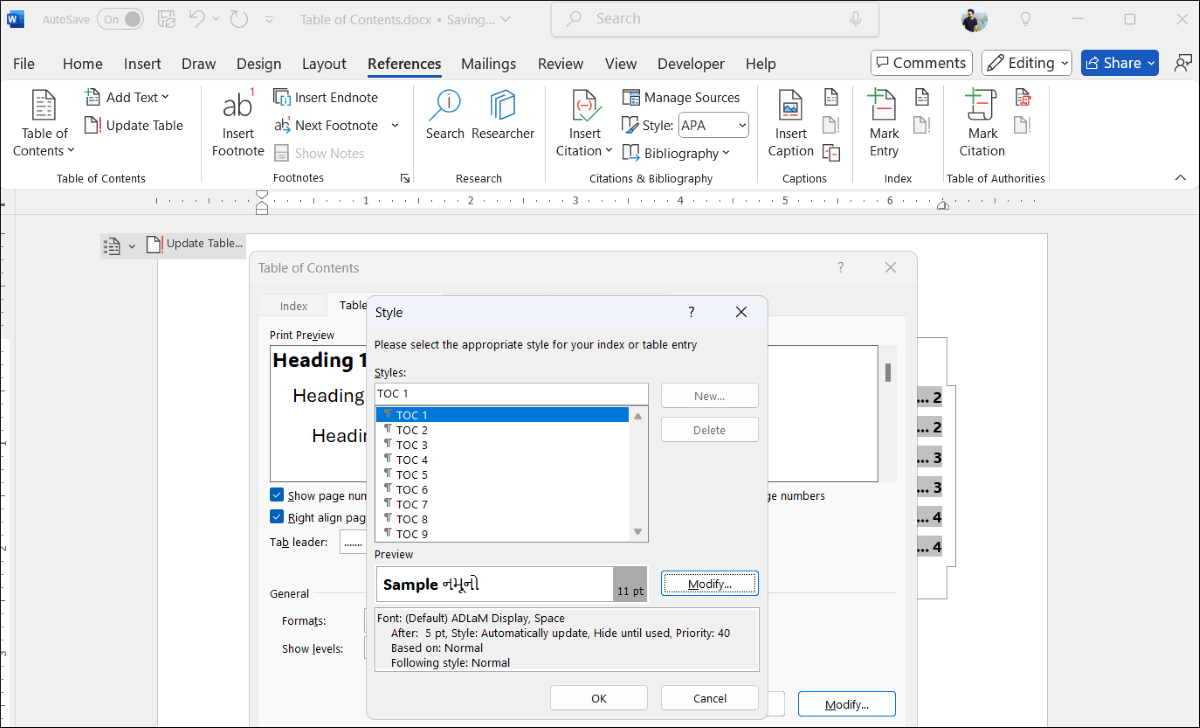Click Insert Caption

pyautogui.click(x=791, y=124)
